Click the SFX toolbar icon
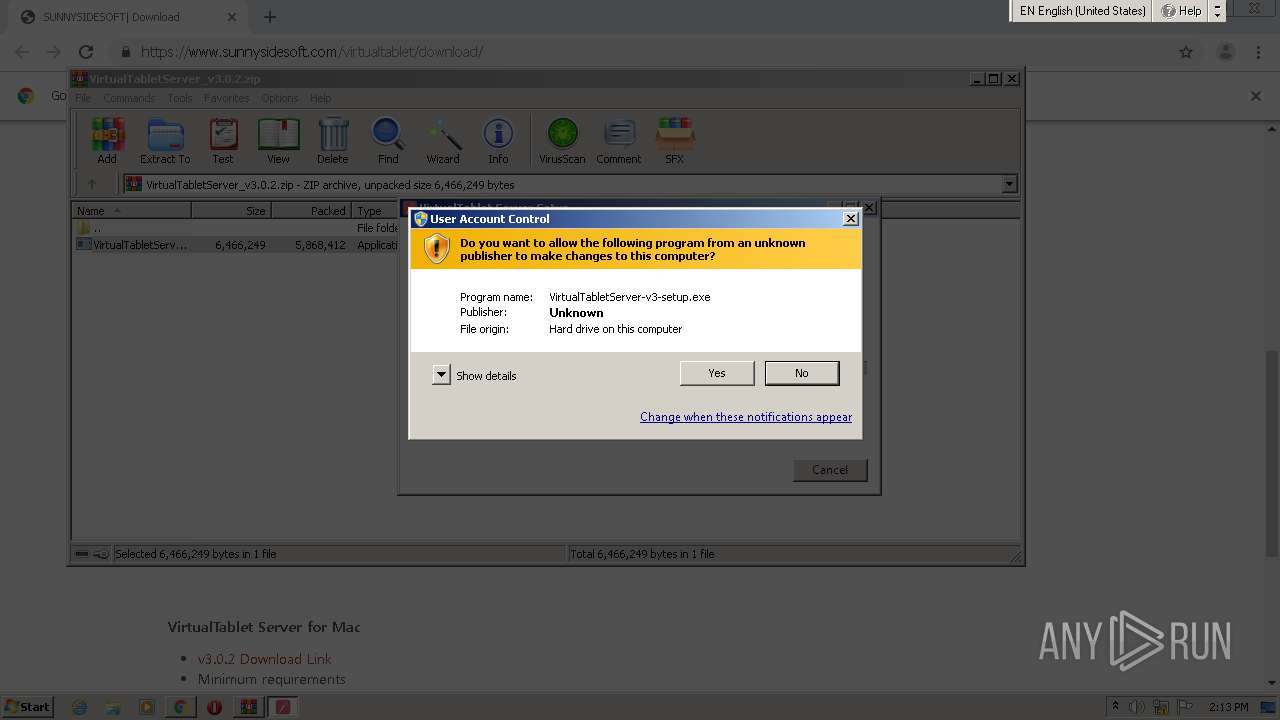Viewport: 1280px width, 720px height. click(x=675, y=141)
